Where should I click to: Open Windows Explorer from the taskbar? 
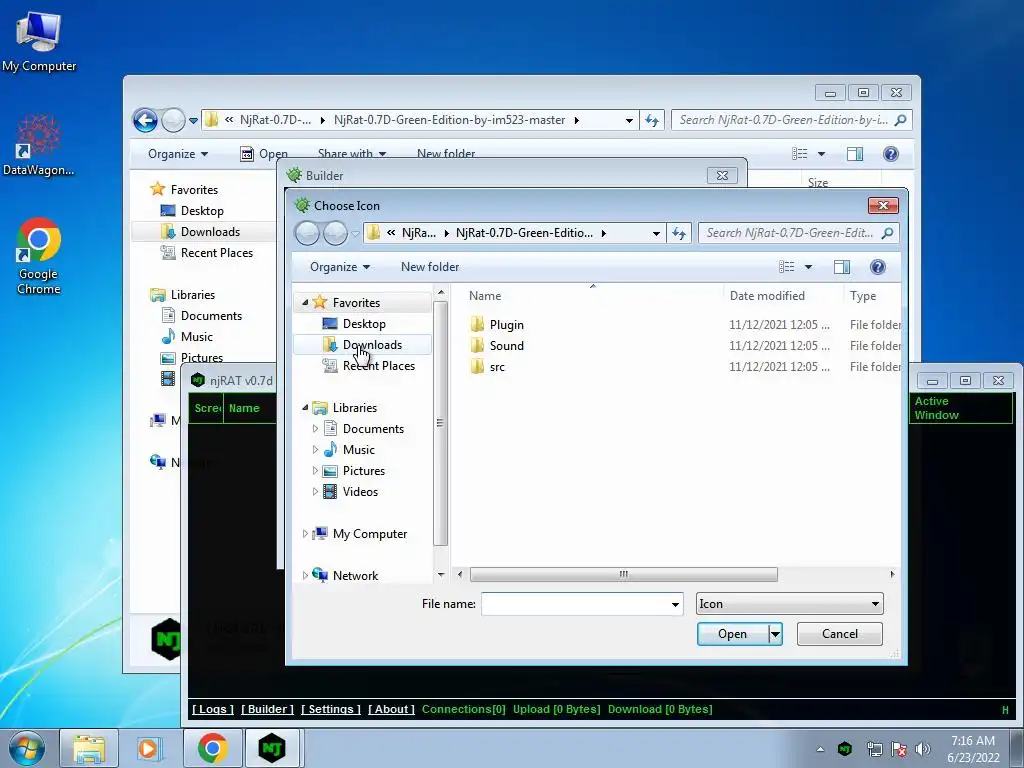[x=89, y=748]
